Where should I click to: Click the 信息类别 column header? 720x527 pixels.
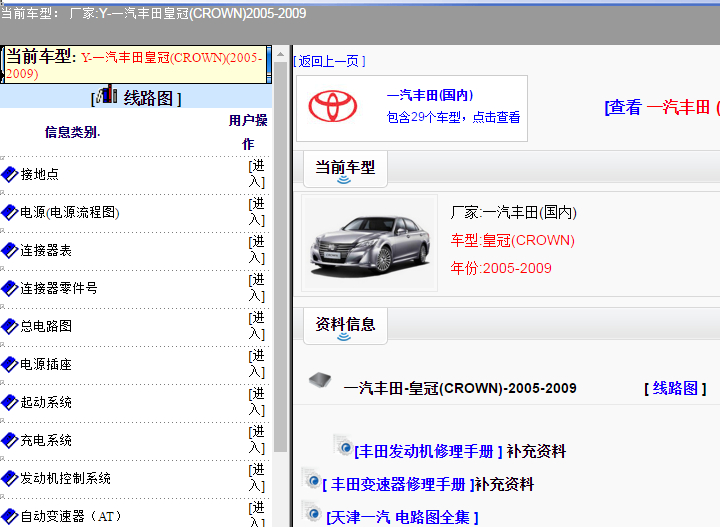pyautogui.click(x=72, y=133)
